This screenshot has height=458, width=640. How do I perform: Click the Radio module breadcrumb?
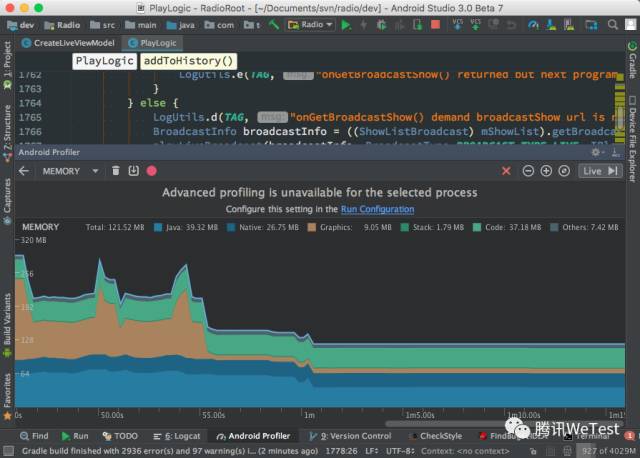[62, 25]
